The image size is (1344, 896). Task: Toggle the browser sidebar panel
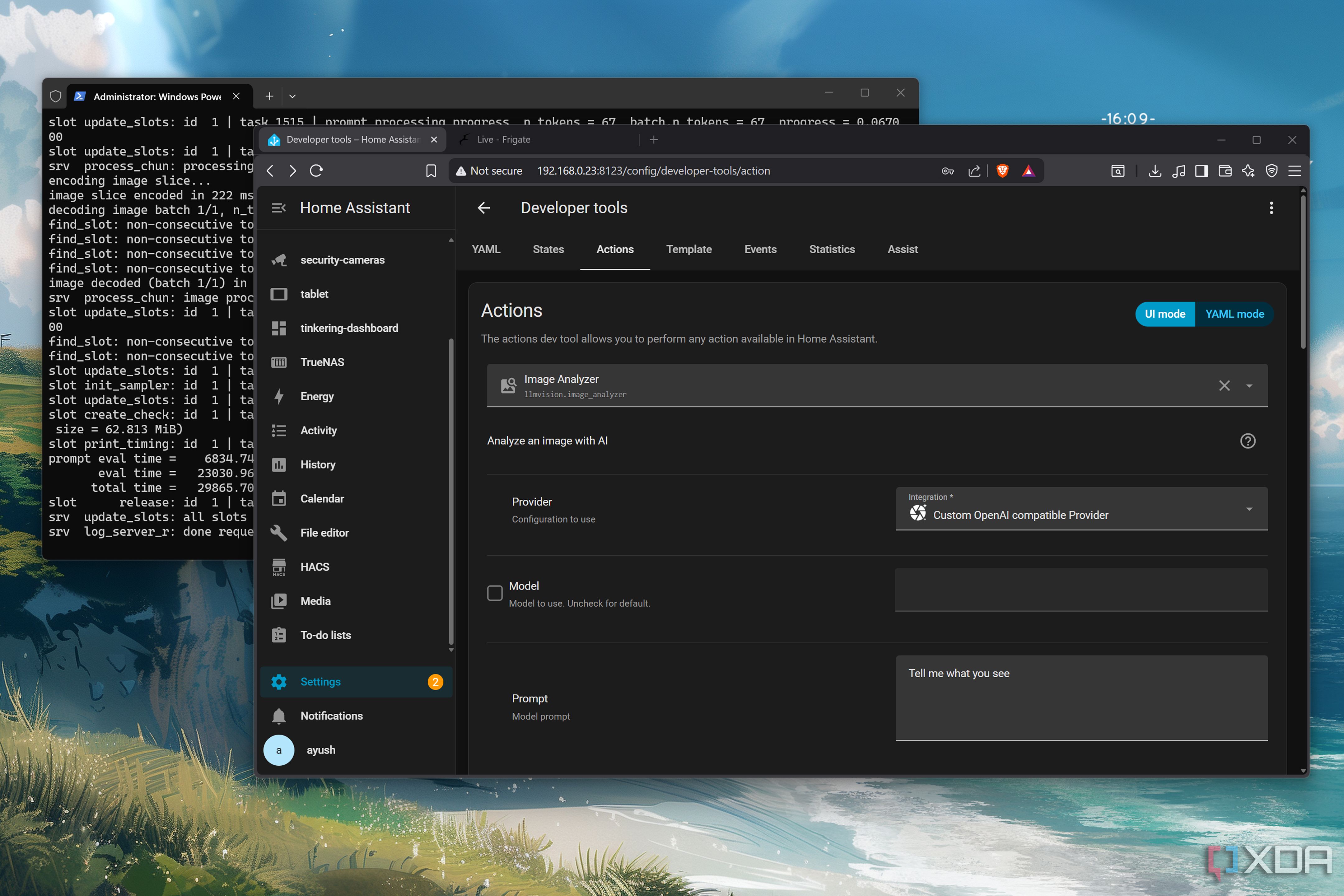pyautogui.click(x=1202, y=171)
